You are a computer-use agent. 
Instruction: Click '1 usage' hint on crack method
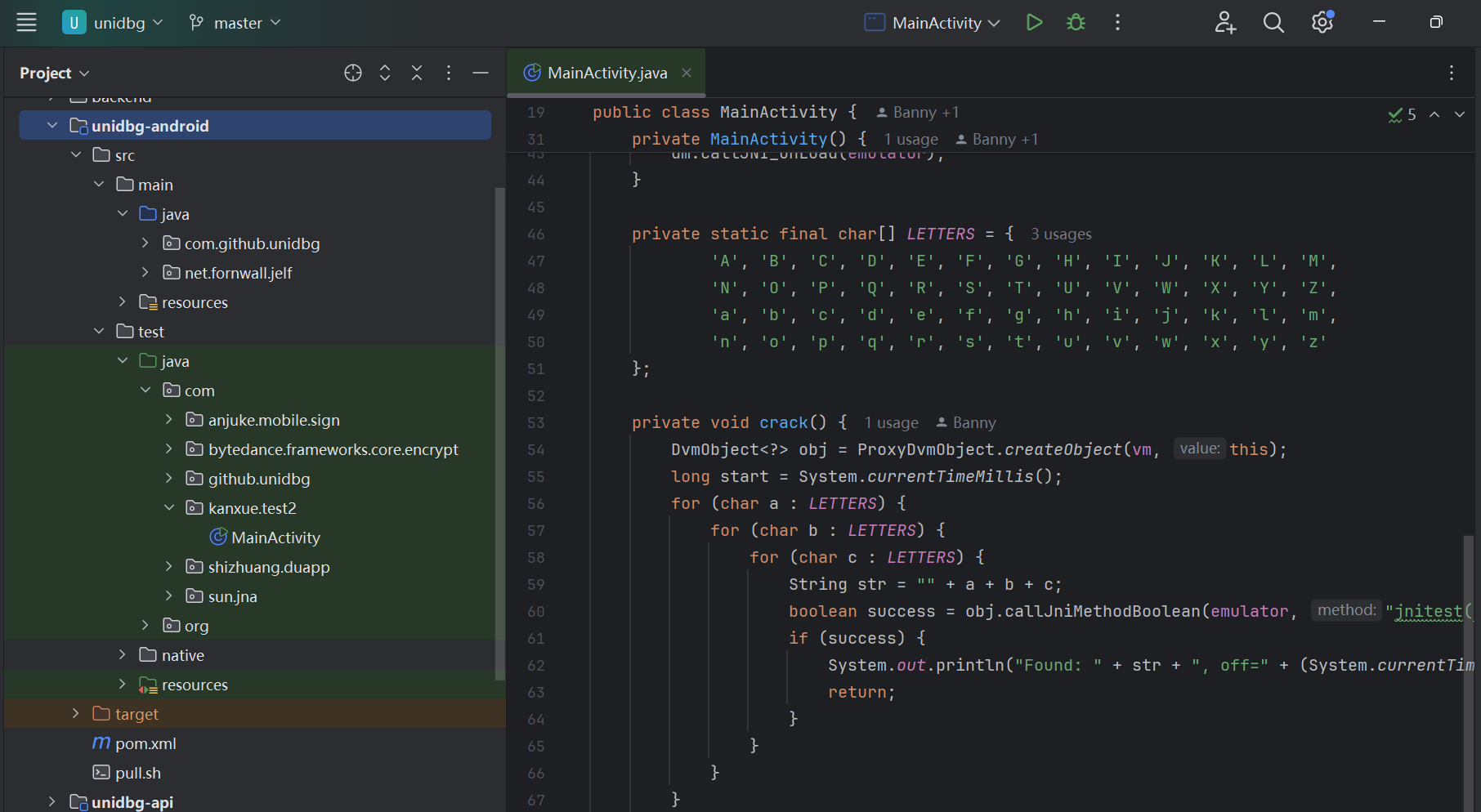(x=892, y=423)
